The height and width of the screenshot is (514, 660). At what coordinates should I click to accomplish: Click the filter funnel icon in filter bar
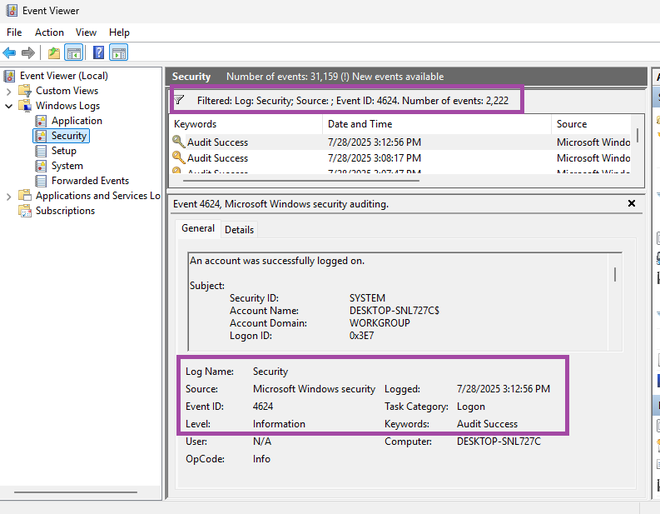click(x=179, y=100)
